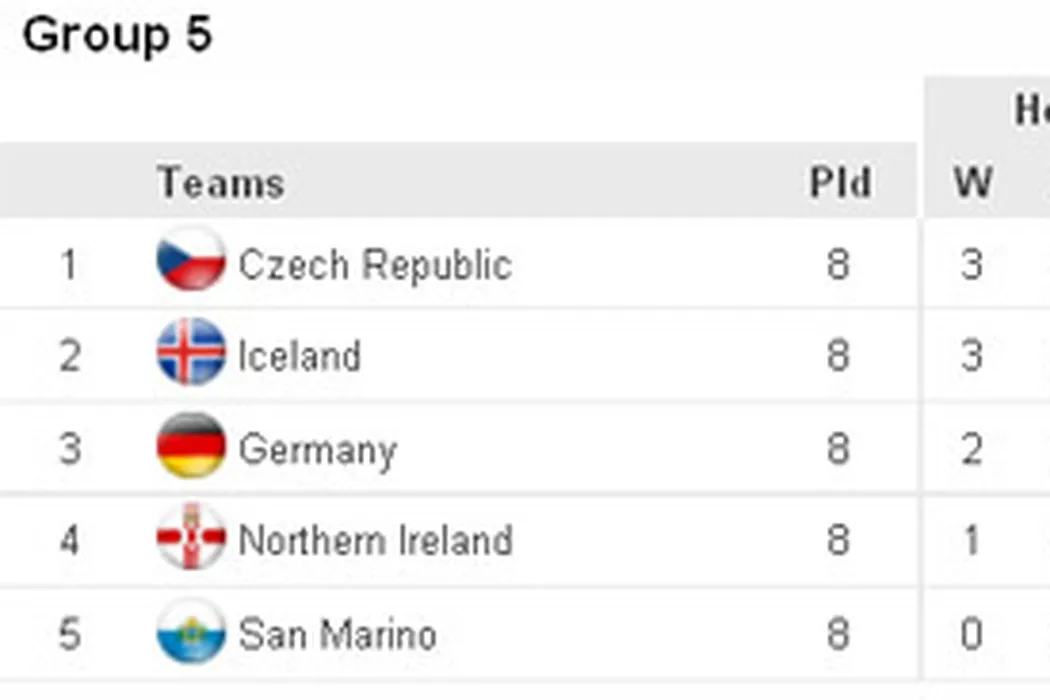This screenshot has height=700, width=1050.
Task: Click the Group 5 heading
Action: (x=117, y=36)
